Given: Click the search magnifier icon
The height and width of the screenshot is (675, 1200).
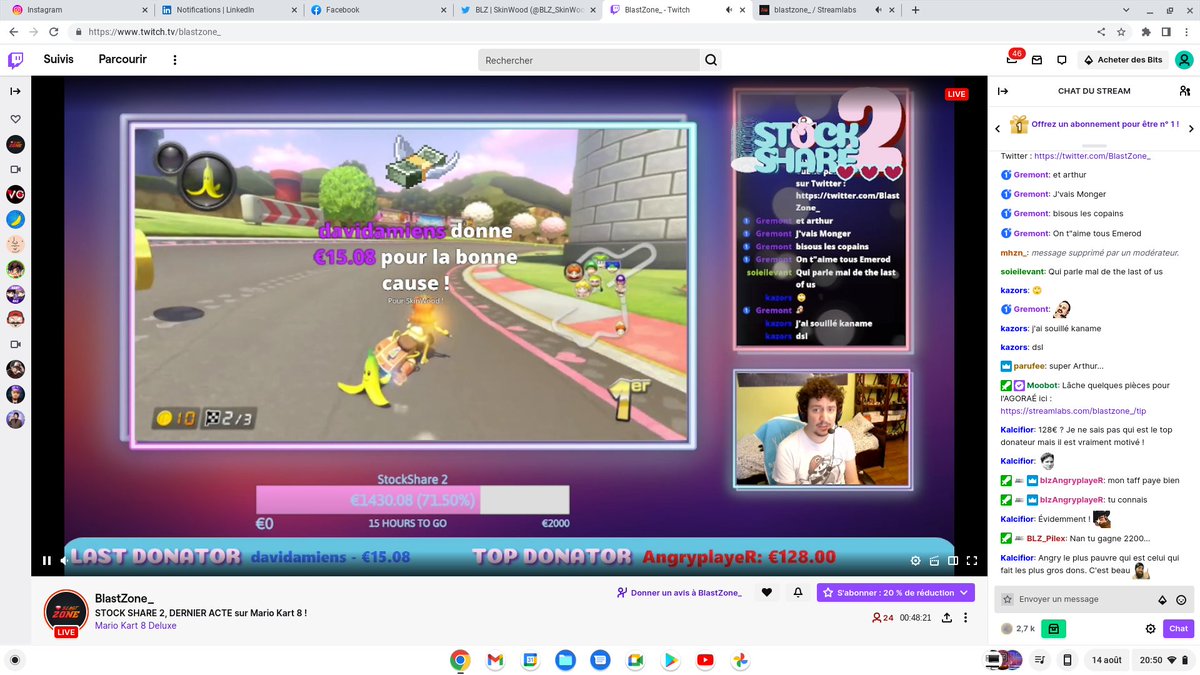Looking at the screenshot, I should pos(711,60).
